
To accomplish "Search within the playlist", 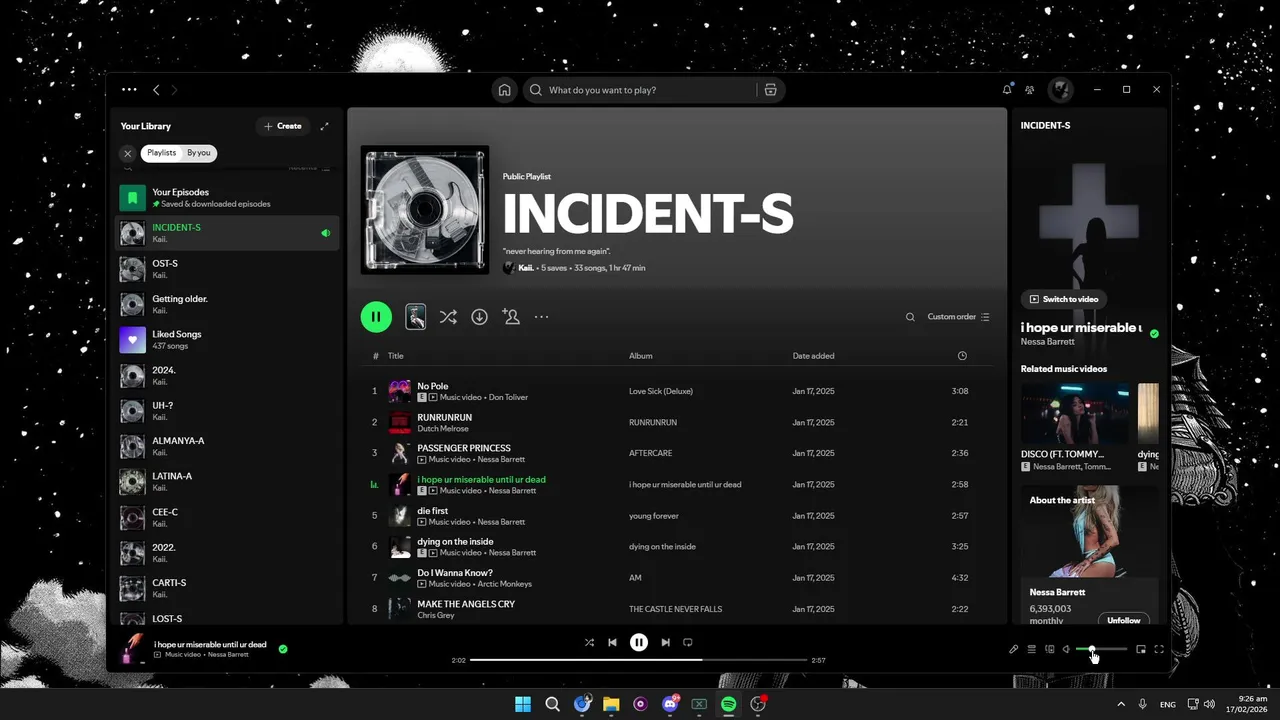I will pyautogui.click(x=910, y=317).
